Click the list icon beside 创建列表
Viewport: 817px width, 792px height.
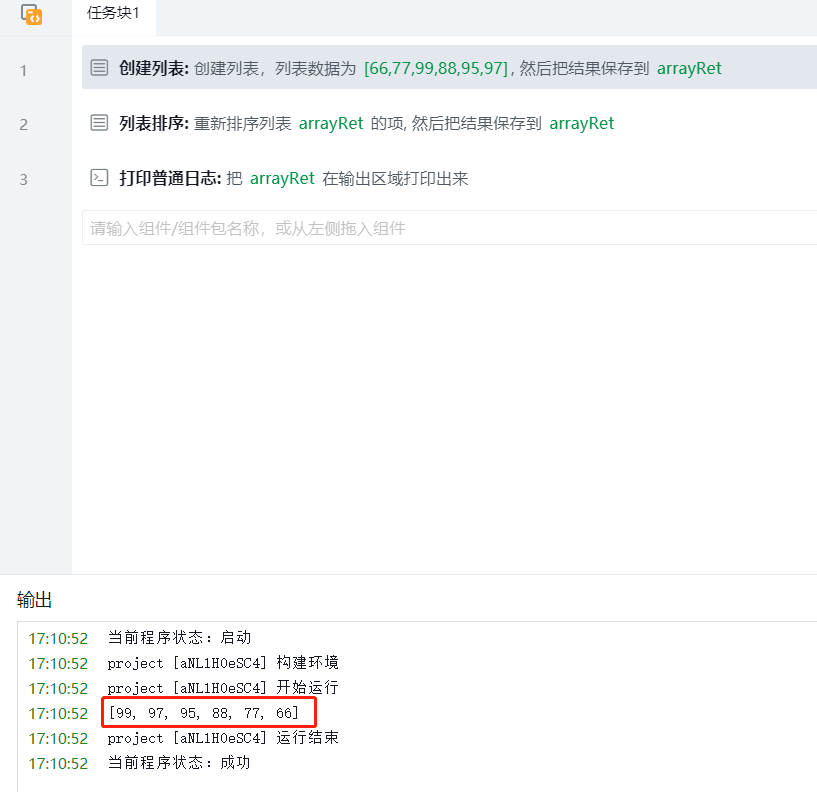point(99,68)
